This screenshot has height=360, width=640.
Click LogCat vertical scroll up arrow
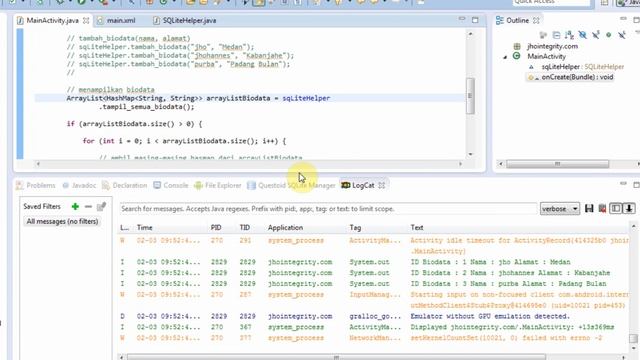(x=633, y=226)
